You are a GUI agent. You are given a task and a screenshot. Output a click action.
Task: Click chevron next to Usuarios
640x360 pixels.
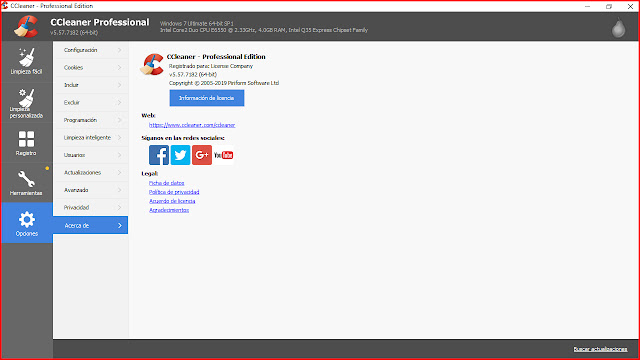[120, 155]
